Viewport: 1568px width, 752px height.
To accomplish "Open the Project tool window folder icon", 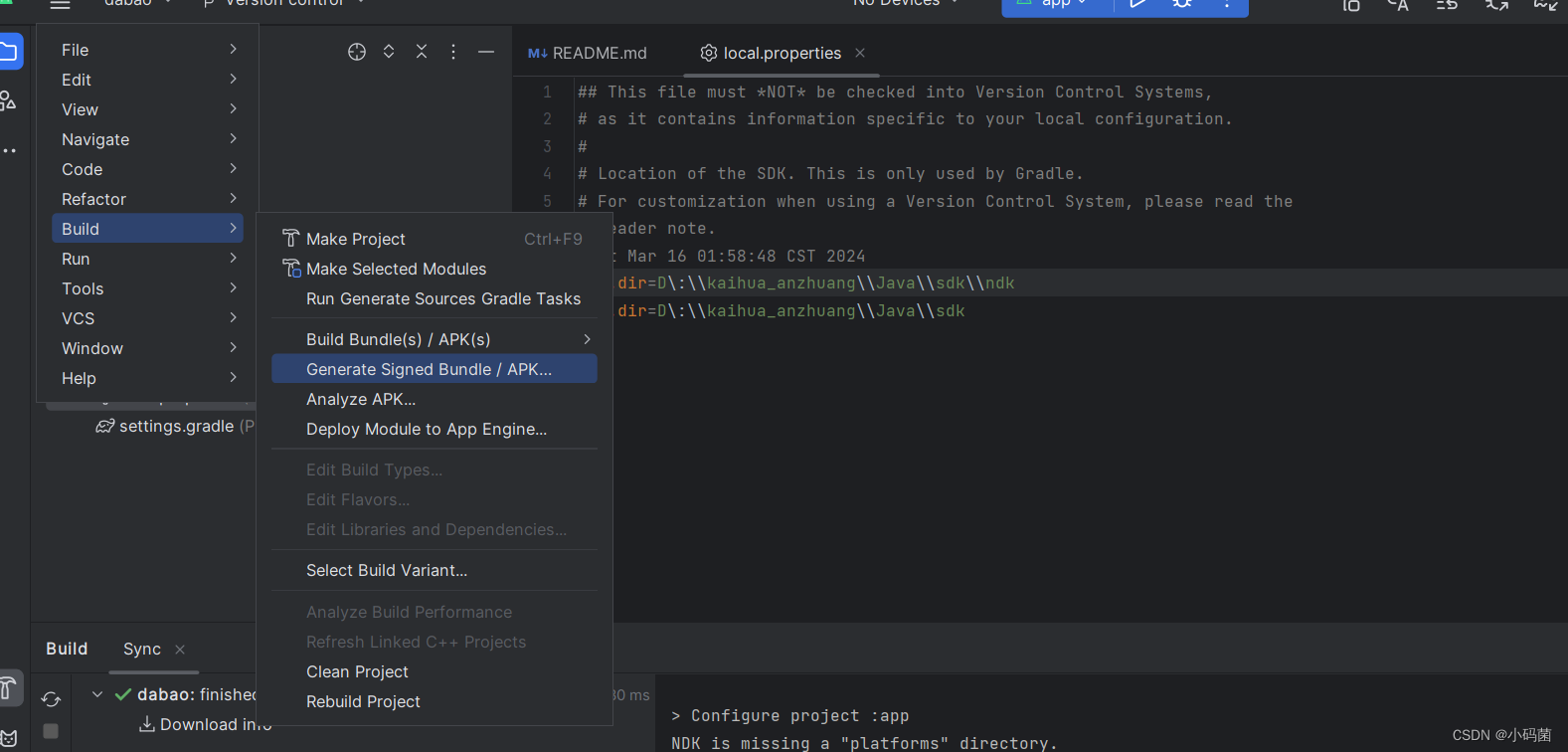I will [x=9, y=52].
